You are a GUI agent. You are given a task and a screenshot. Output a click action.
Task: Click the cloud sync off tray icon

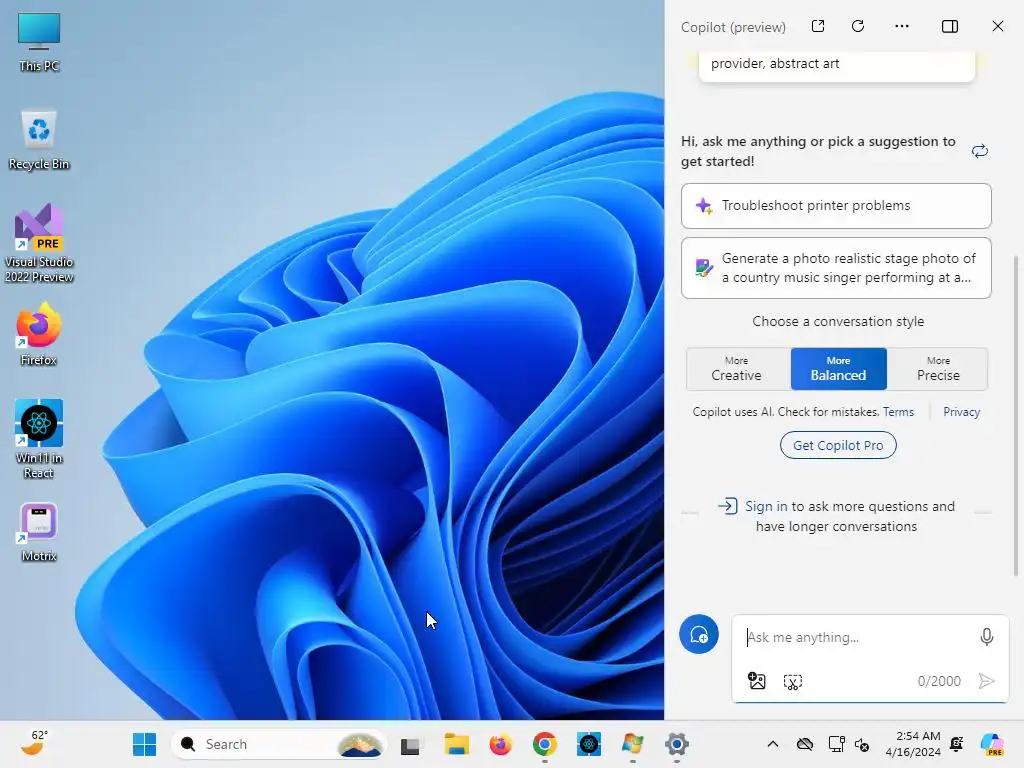pos(805,744)
